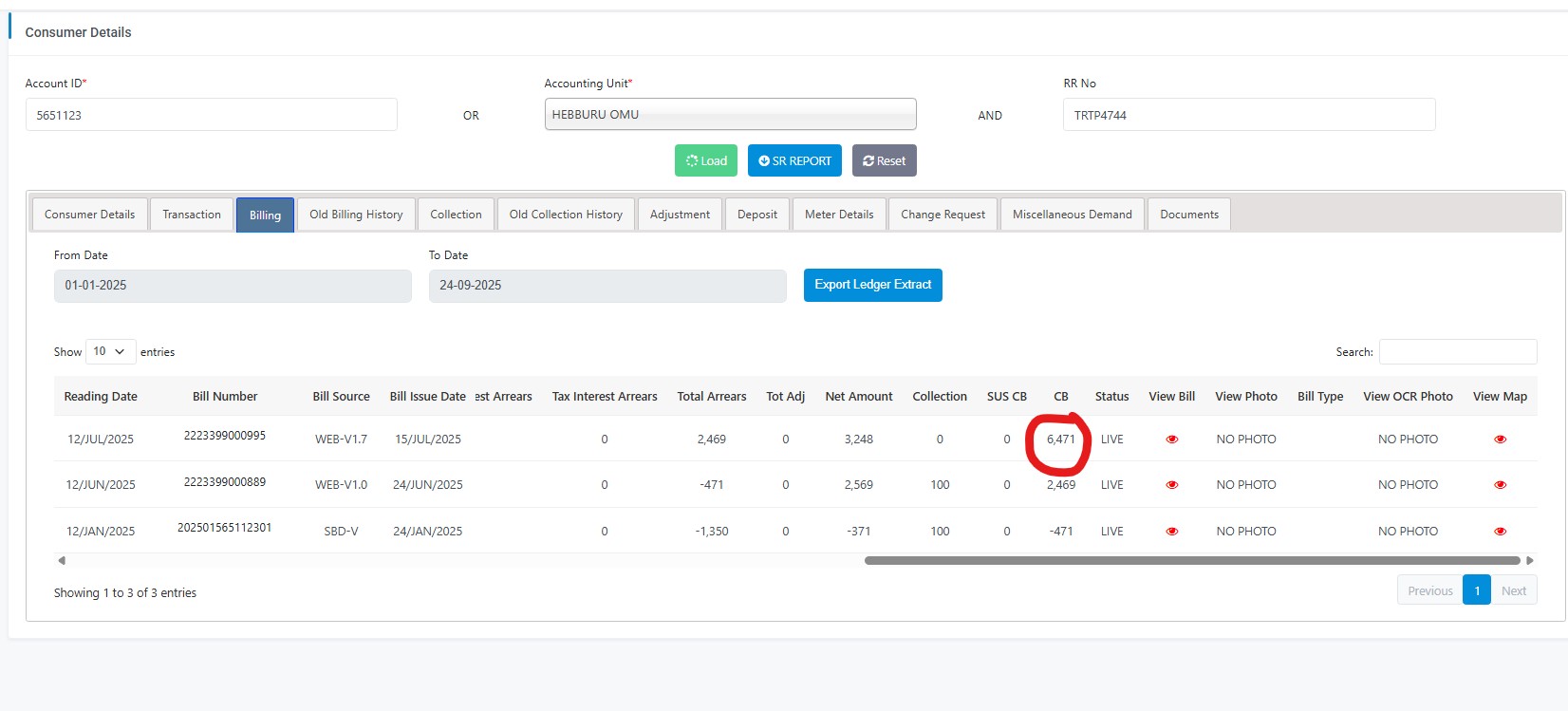1568x711 pixels.
Task: Switch to the Old Billing History tab
Action: [356, 215]
